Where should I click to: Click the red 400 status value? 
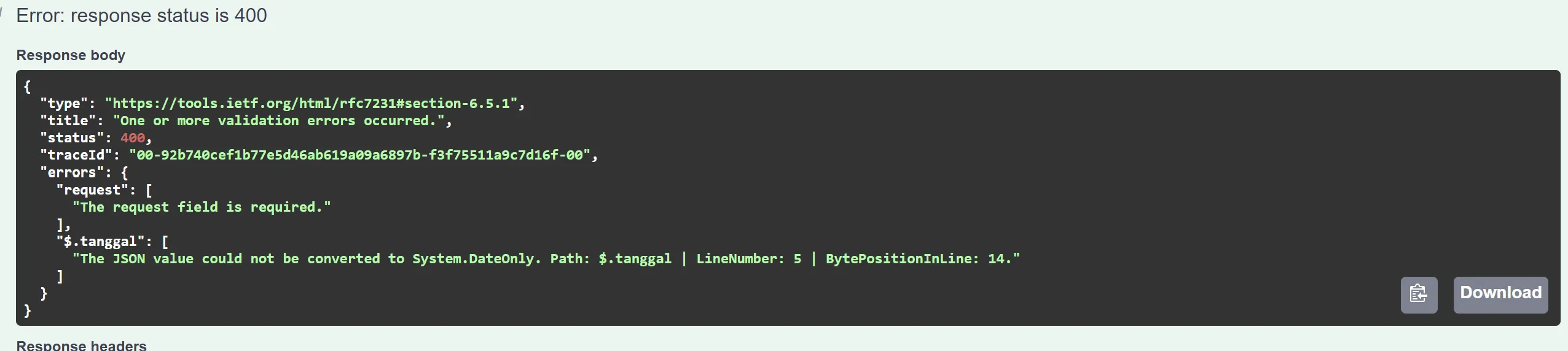(133, 138)
